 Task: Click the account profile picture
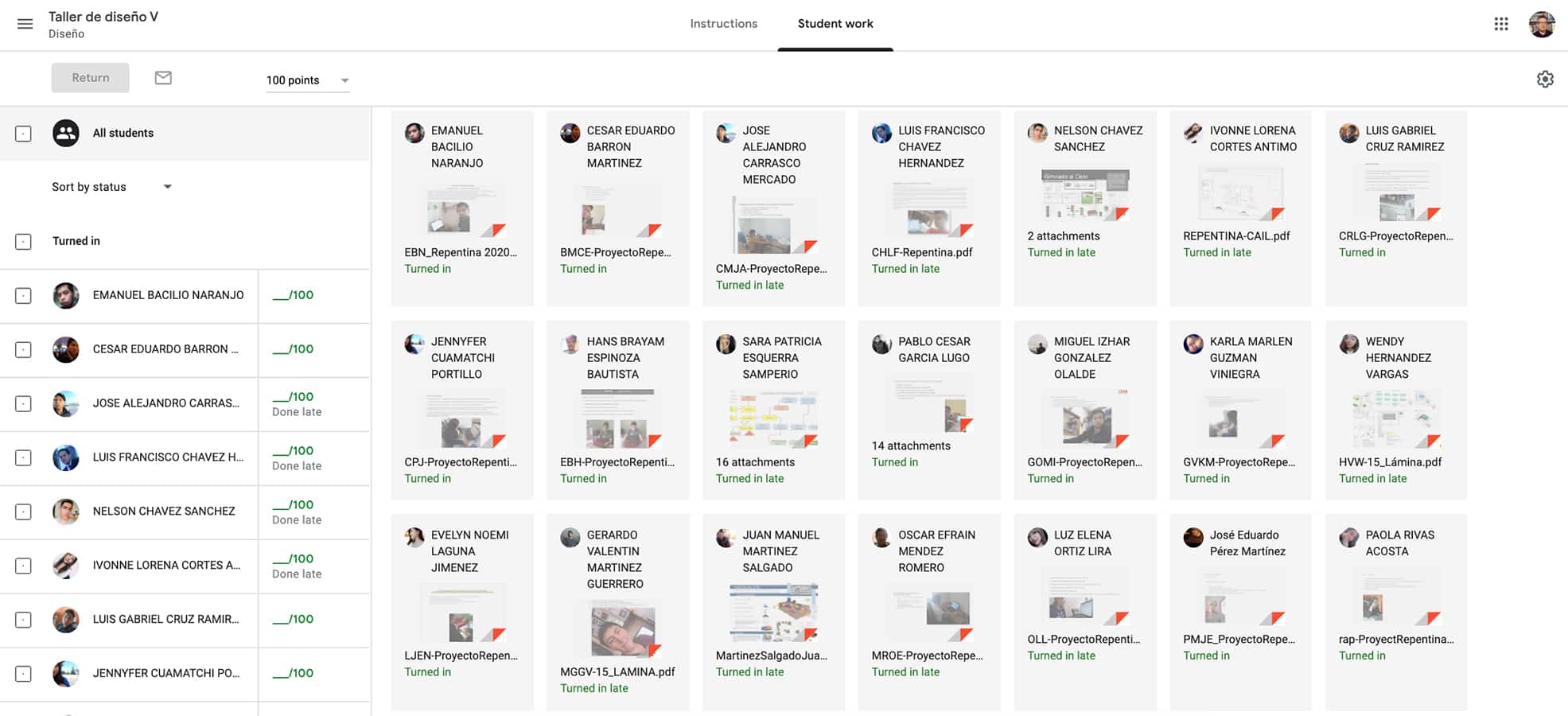pyautogui.click(x=1541, y=24)
